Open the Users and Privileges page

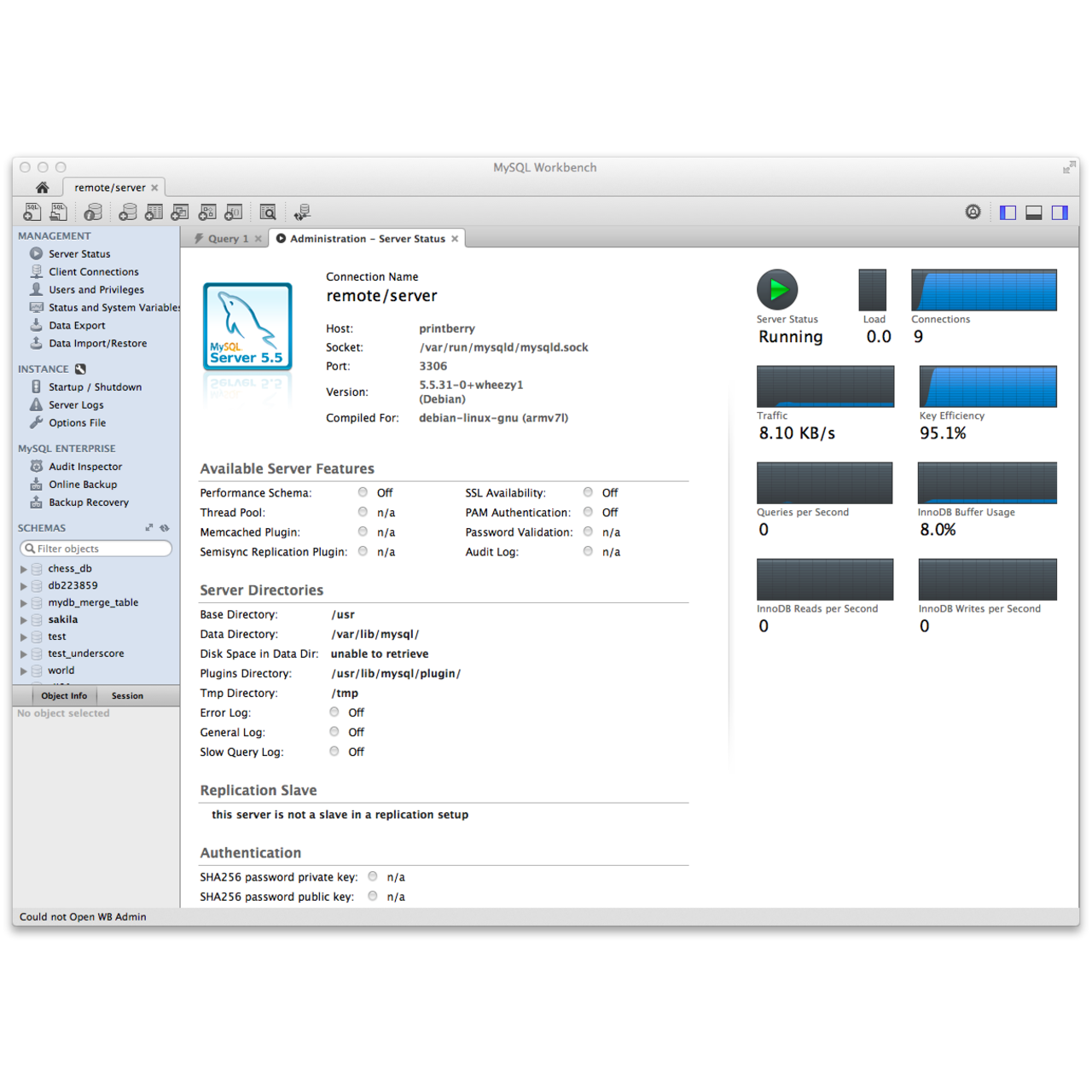[94, 289]
